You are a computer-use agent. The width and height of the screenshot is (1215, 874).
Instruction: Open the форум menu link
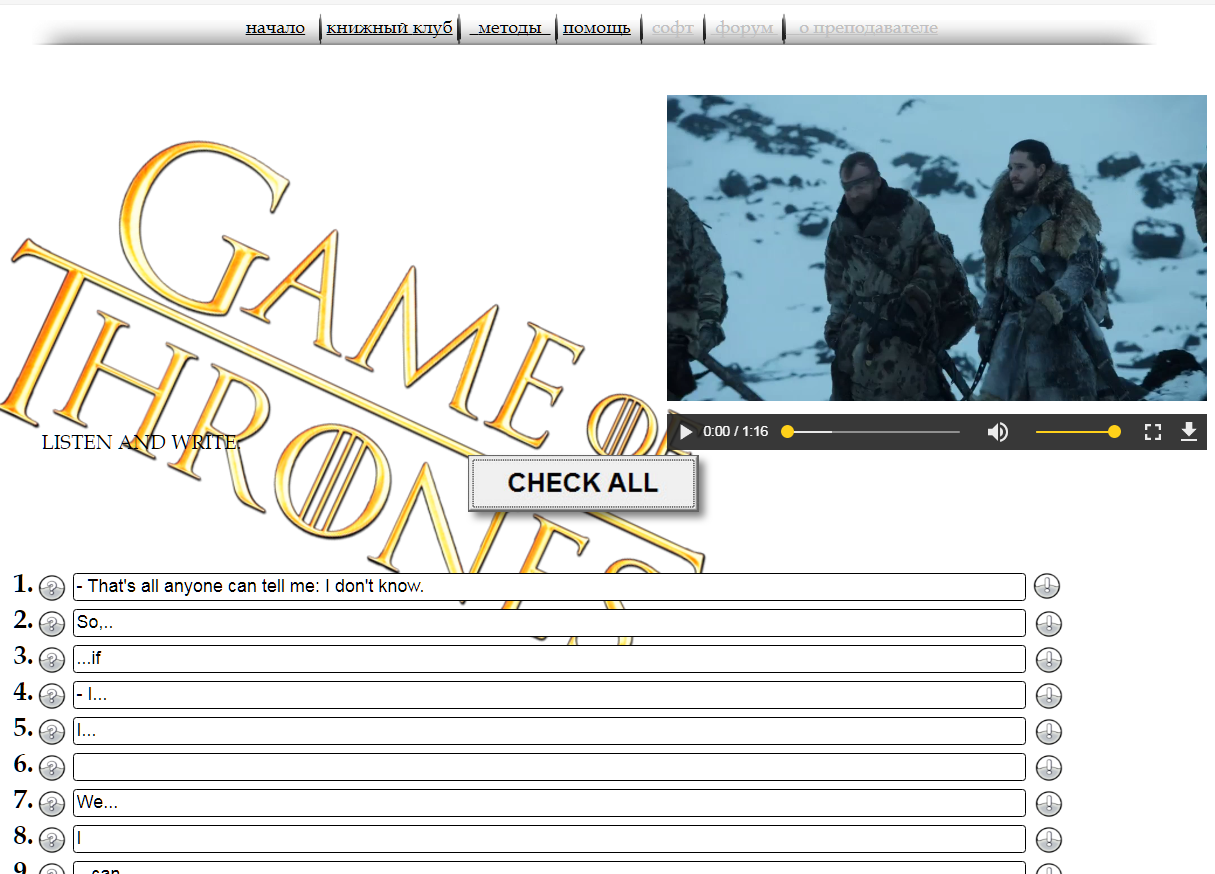pos(744,28)
